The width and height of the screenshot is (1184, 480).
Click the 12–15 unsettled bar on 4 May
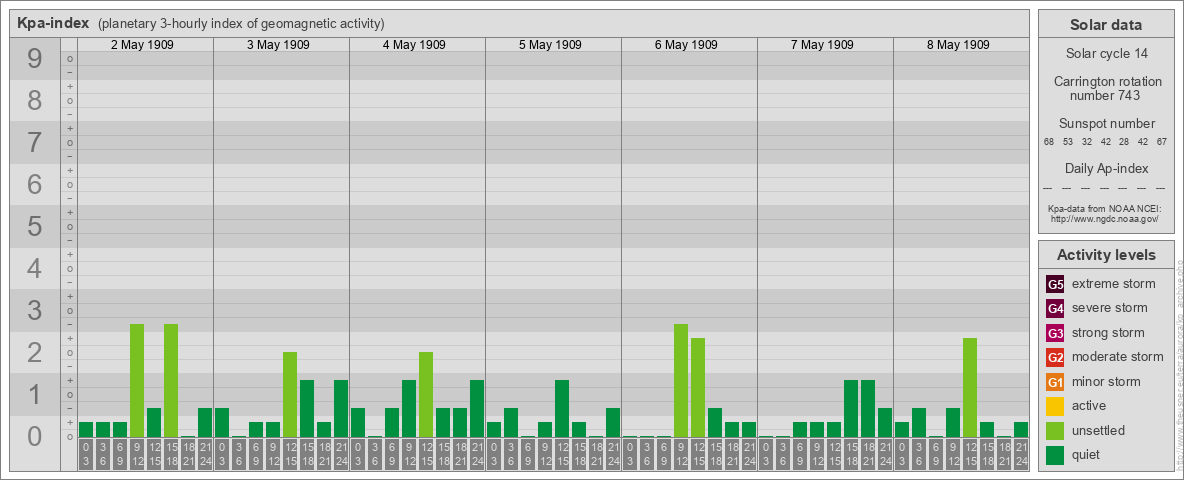(426, 395)
